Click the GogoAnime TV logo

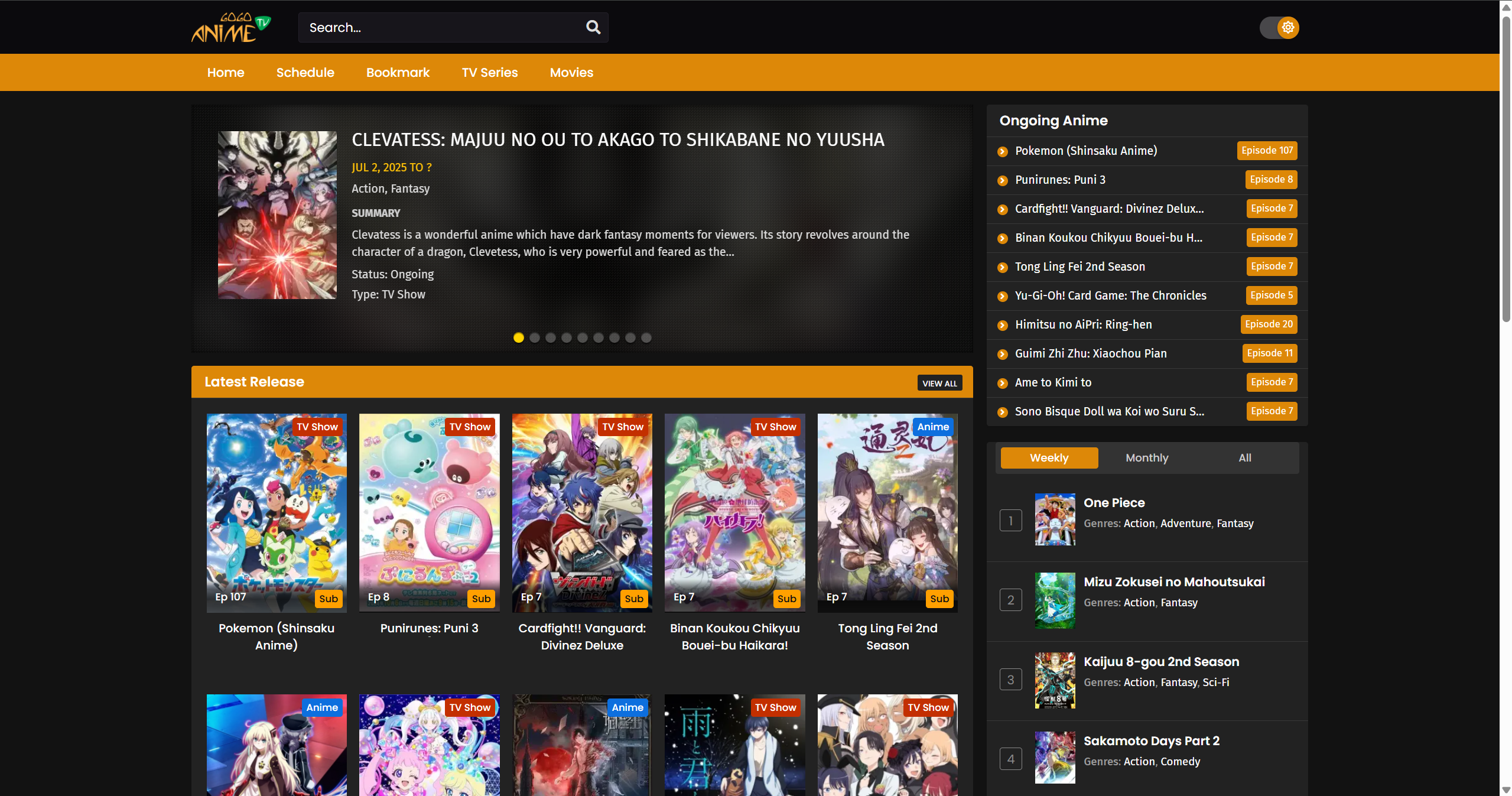tap(231, 27)
